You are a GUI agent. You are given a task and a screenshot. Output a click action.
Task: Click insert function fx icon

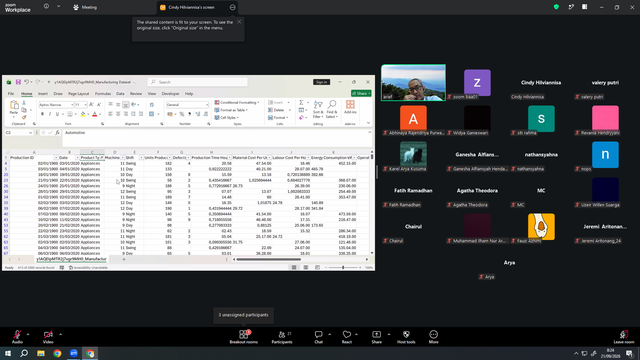click(58, 133)
